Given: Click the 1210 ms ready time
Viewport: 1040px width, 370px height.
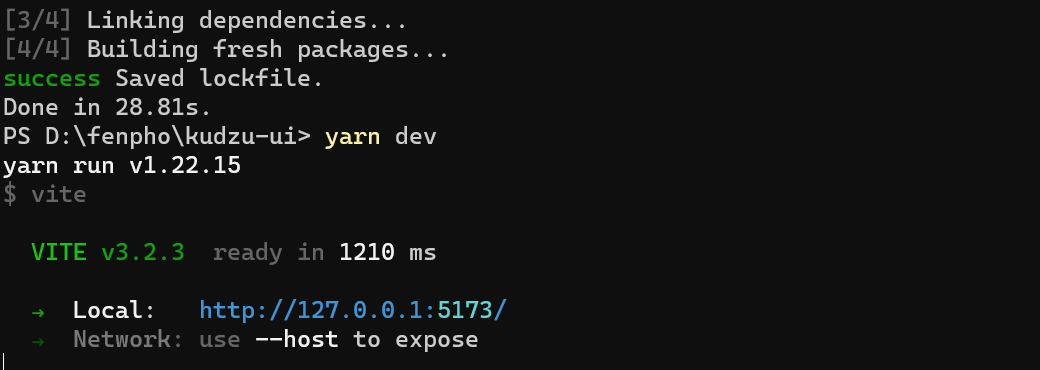Looking at the screenshot, I should (x=387, y=252).
